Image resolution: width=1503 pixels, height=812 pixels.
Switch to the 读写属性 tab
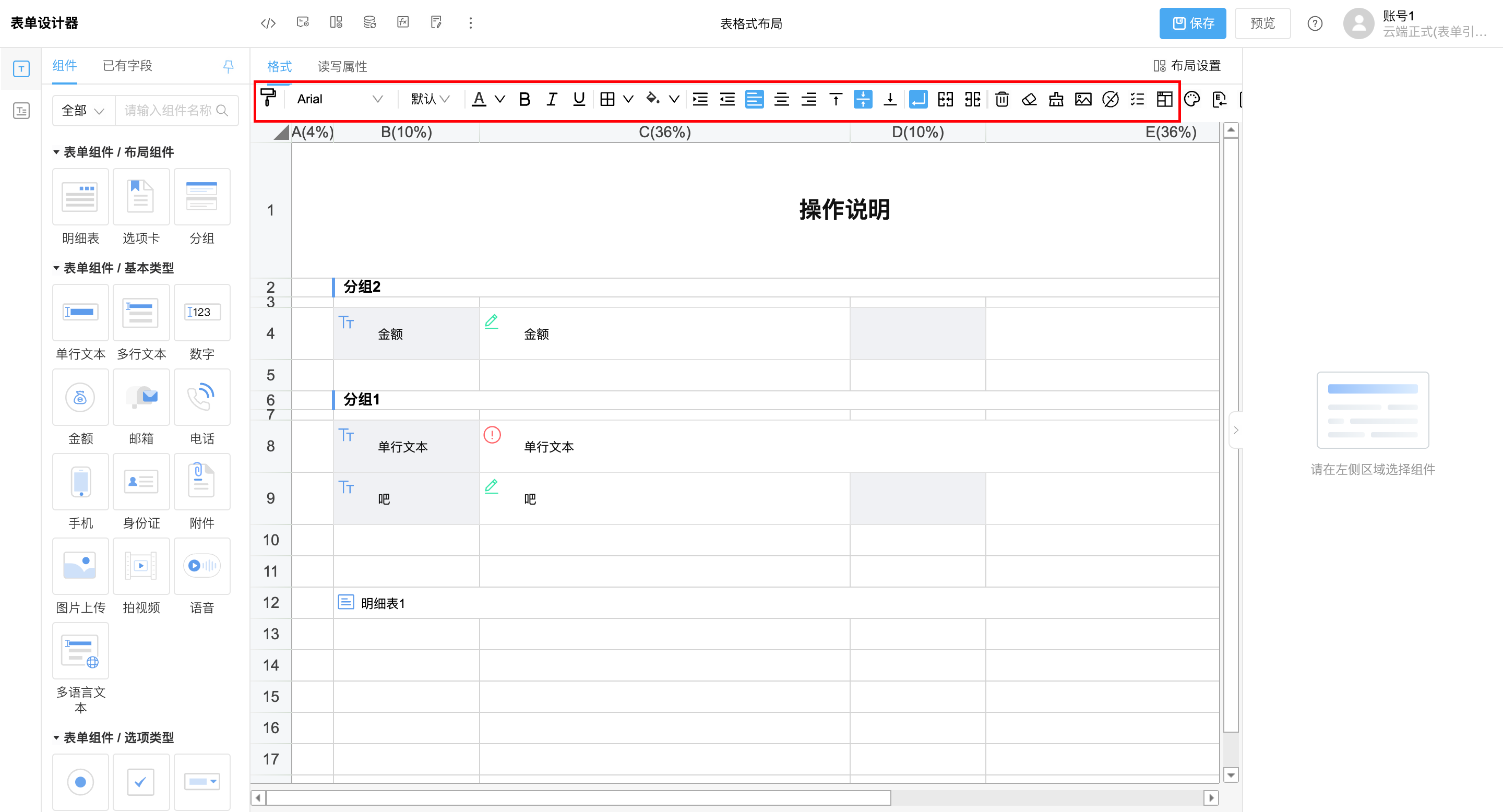(x=342, y=66)
